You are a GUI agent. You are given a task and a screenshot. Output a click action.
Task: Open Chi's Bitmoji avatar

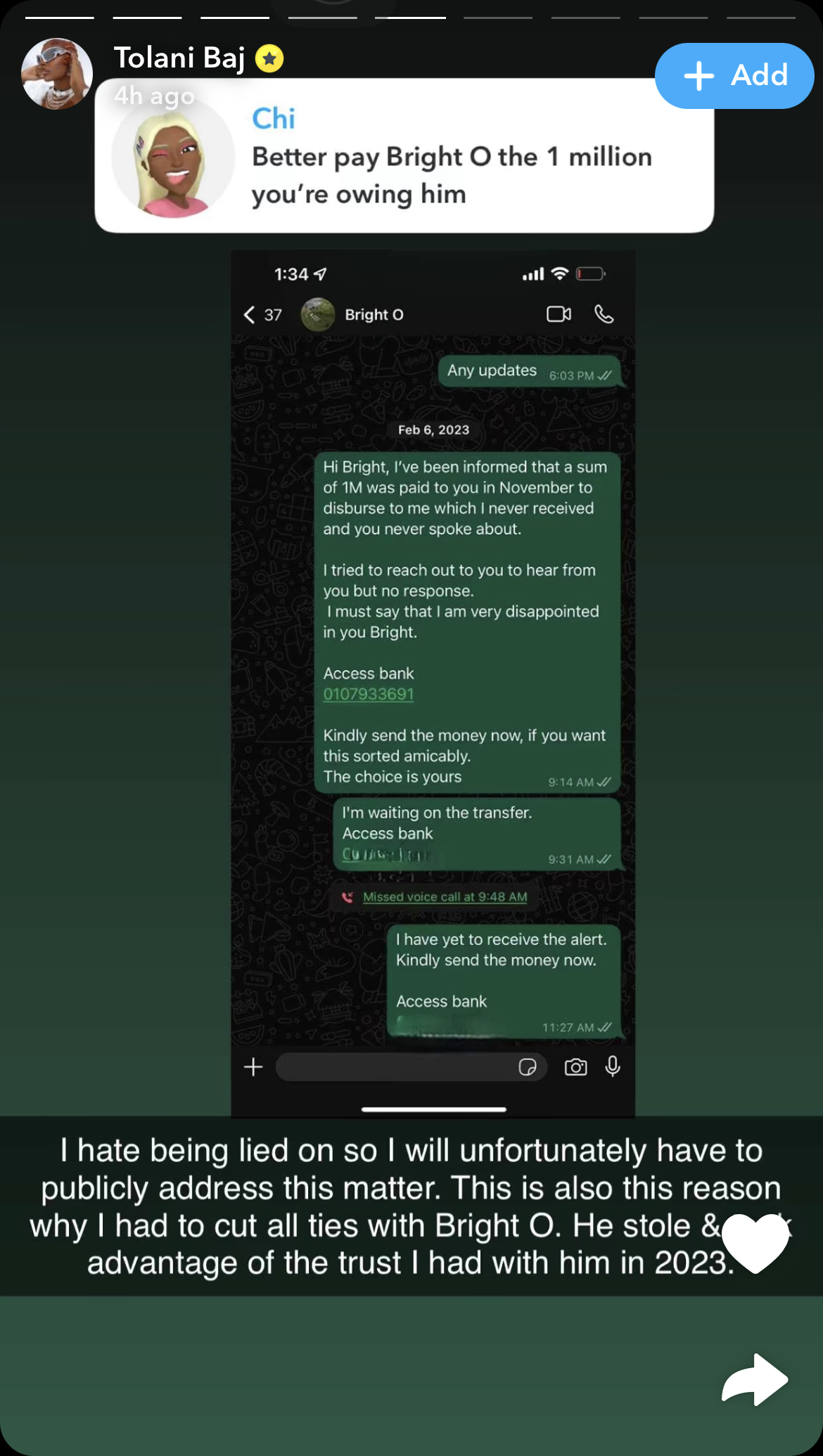(173, 157)
